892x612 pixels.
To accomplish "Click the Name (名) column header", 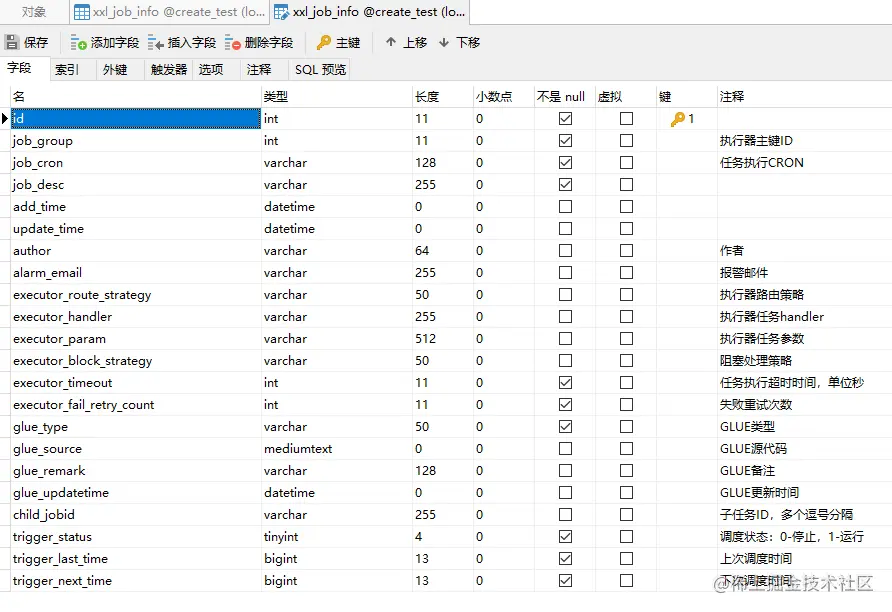I will [136, 97].
